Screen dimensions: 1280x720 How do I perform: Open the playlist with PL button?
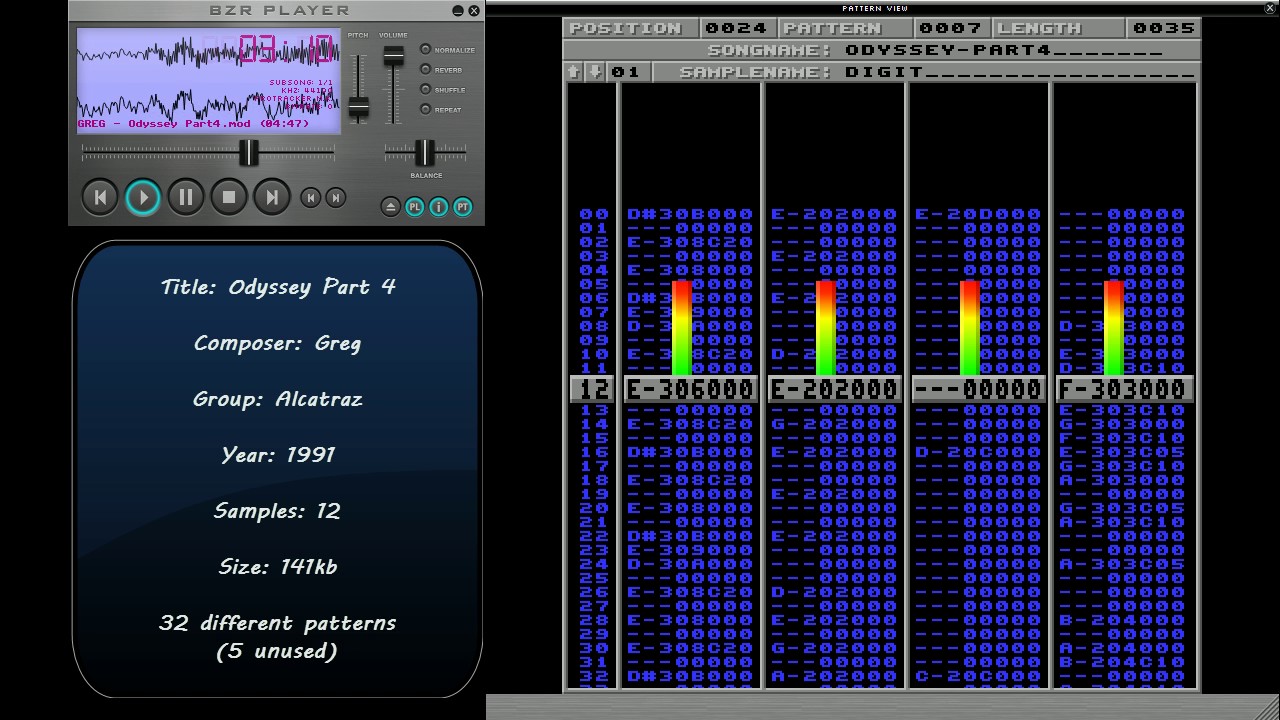click(x=415, y=207)
